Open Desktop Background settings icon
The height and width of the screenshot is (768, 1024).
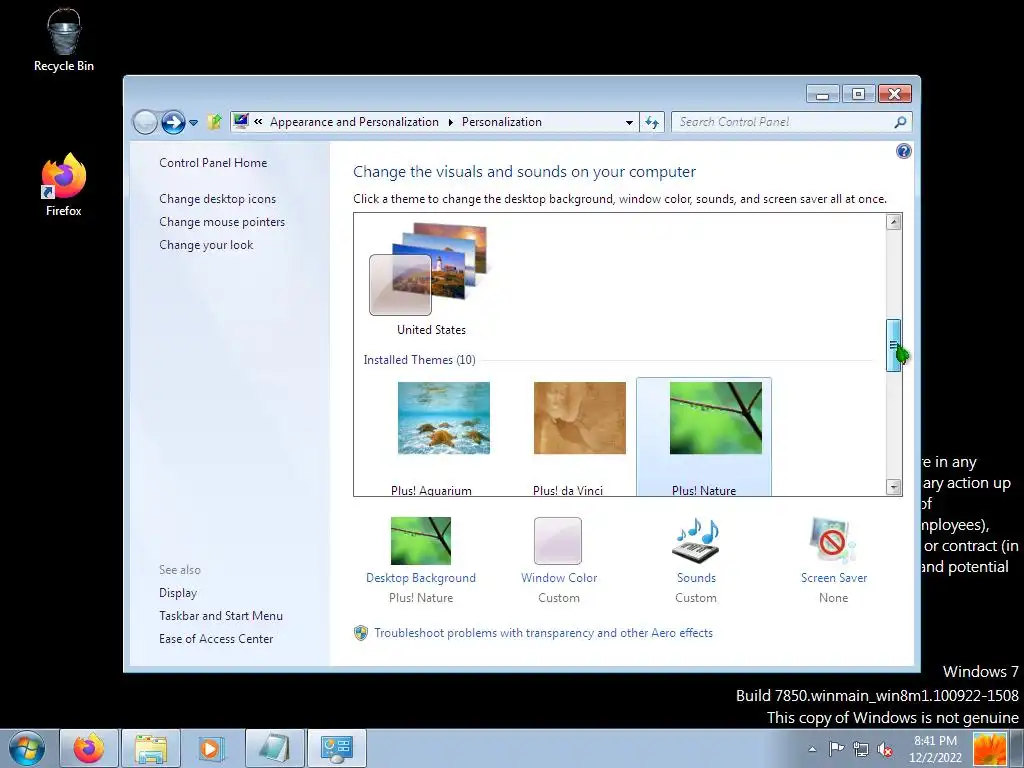point(421,541)
